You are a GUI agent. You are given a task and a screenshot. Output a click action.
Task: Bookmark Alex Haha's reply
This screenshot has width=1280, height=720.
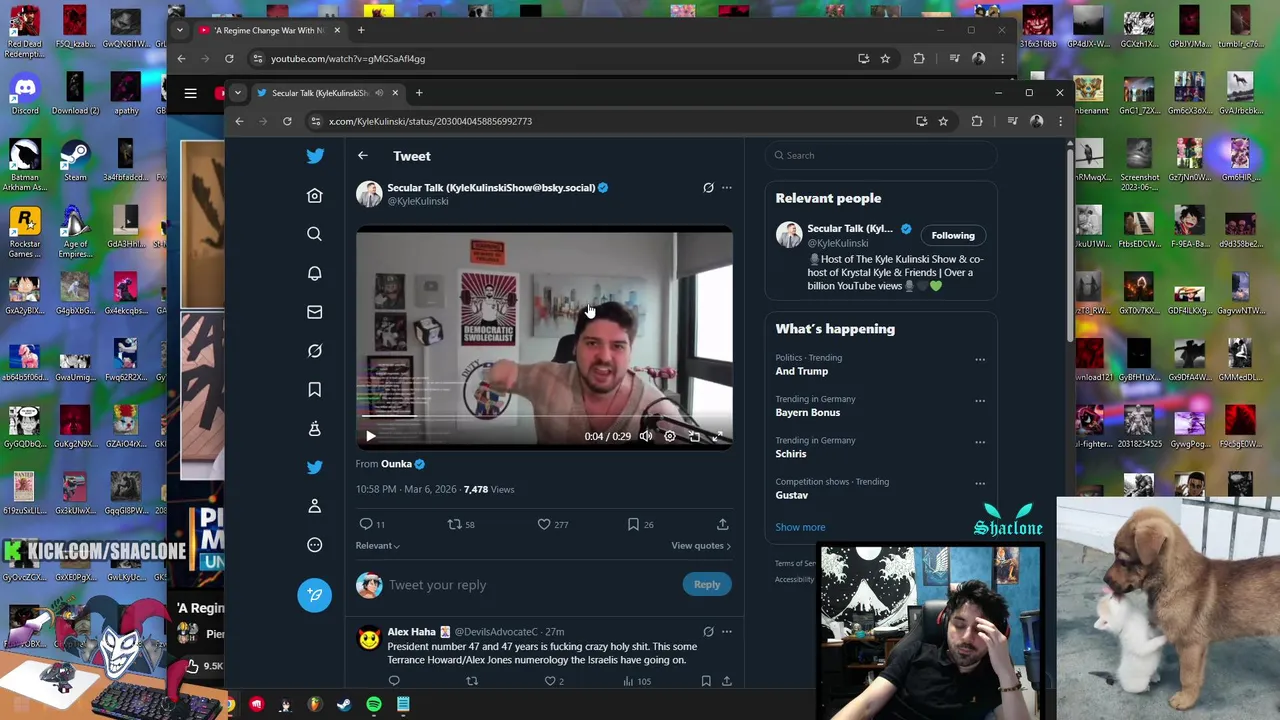pyautogui.click(x=706, y=681)
